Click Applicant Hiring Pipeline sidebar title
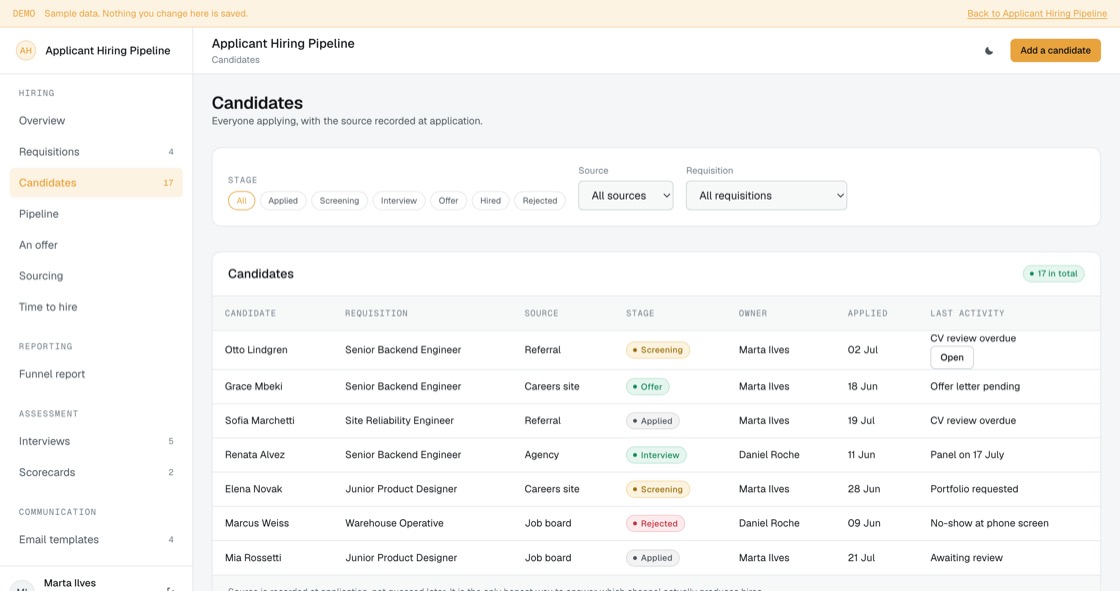 (x=108, y=51)
